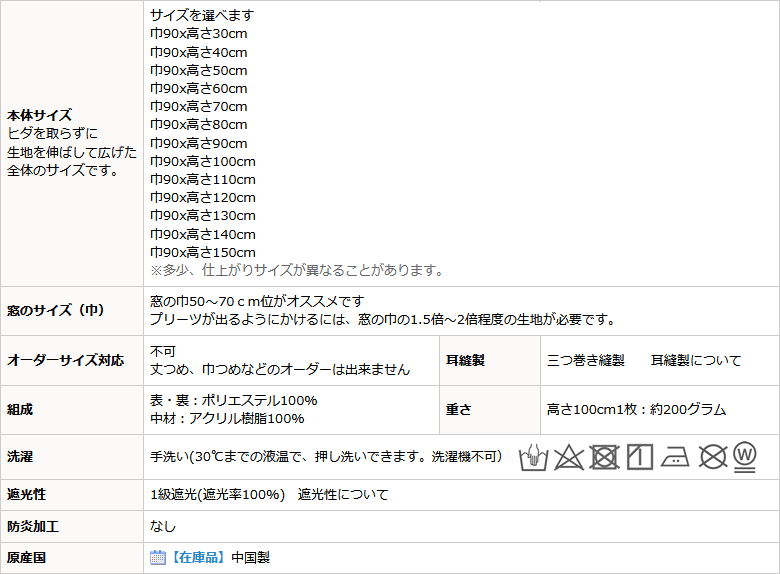The width and height of the screenshot is (780, 574).
Task: Open the 遮光性について link
Action: (343, 495)
